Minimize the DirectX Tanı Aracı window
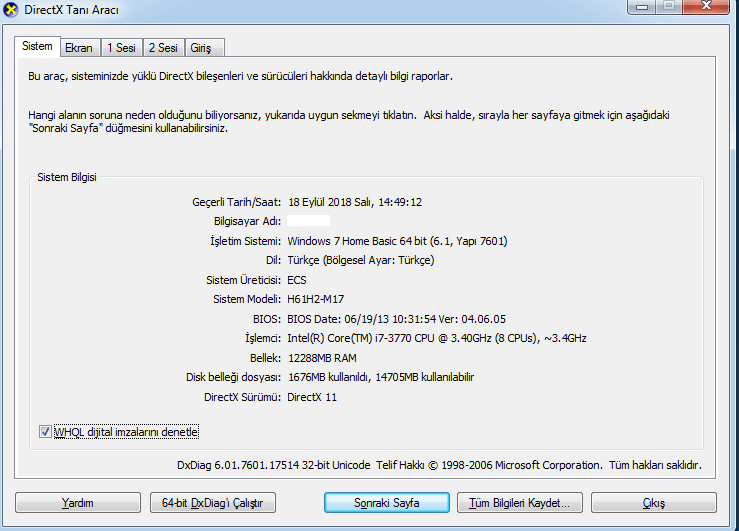Viewport: 739px width, 531px height. (x=641, y=7)
